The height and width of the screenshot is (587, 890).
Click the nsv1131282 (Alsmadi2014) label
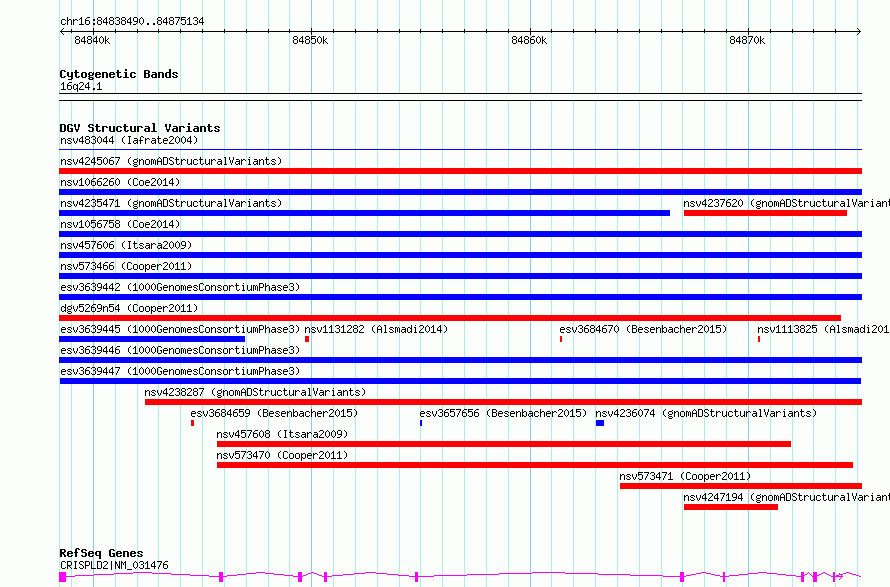coord(376,329)
